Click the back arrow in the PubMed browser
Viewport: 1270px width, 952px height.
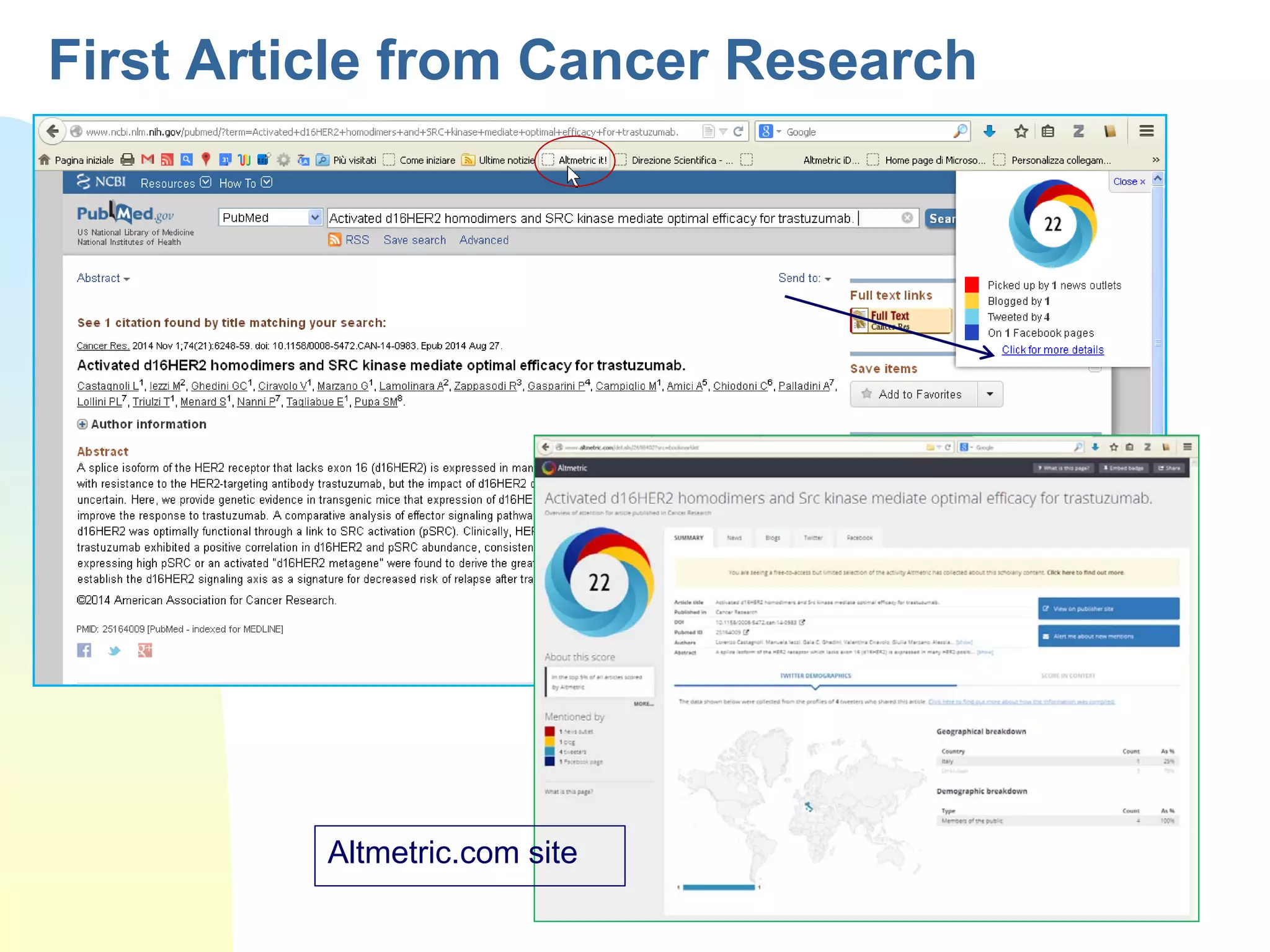(x=53, y=131)
